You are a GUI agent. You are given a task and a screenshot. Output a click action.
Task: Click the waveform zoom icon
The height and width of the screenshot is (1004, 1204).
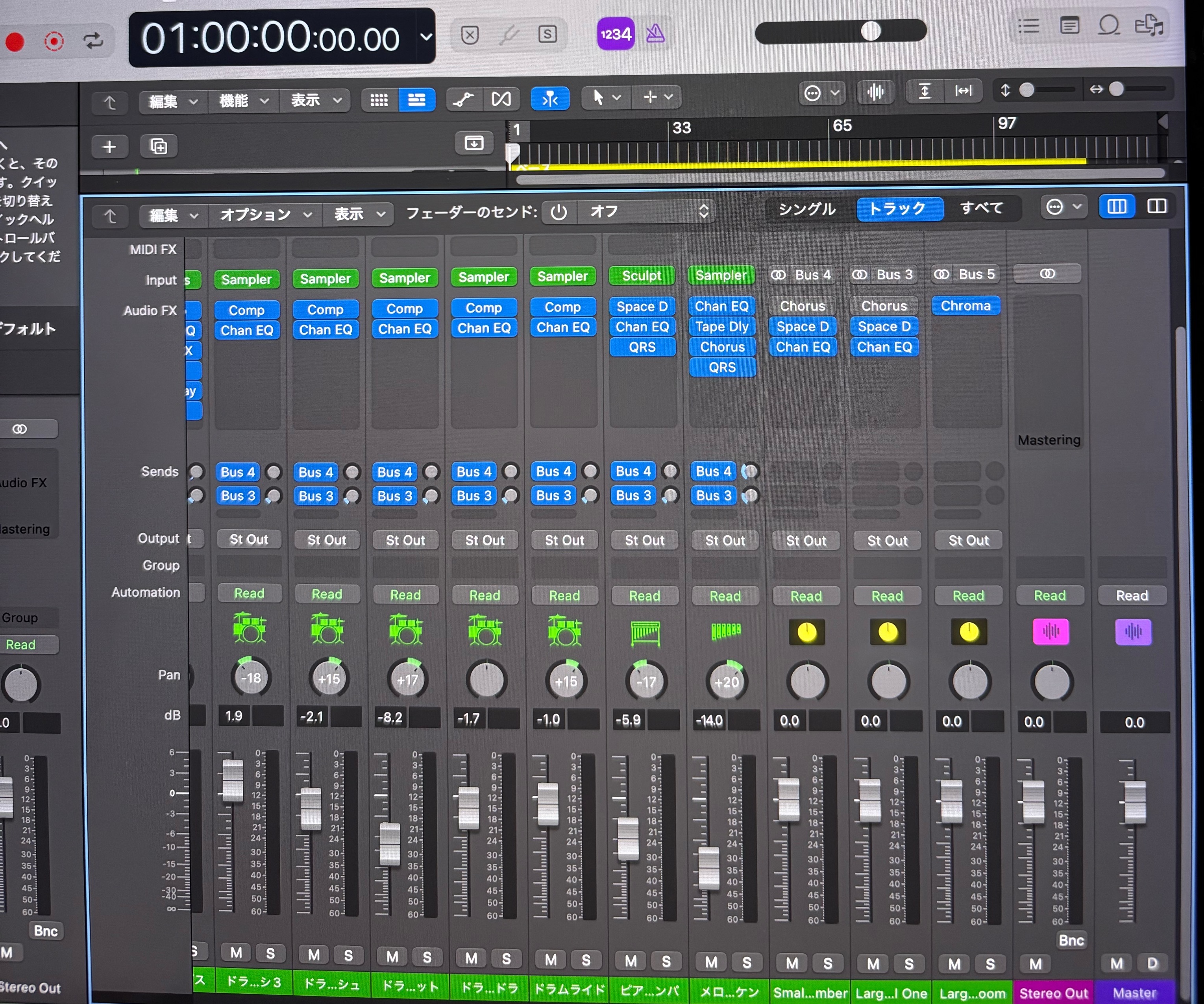(875, 92)
